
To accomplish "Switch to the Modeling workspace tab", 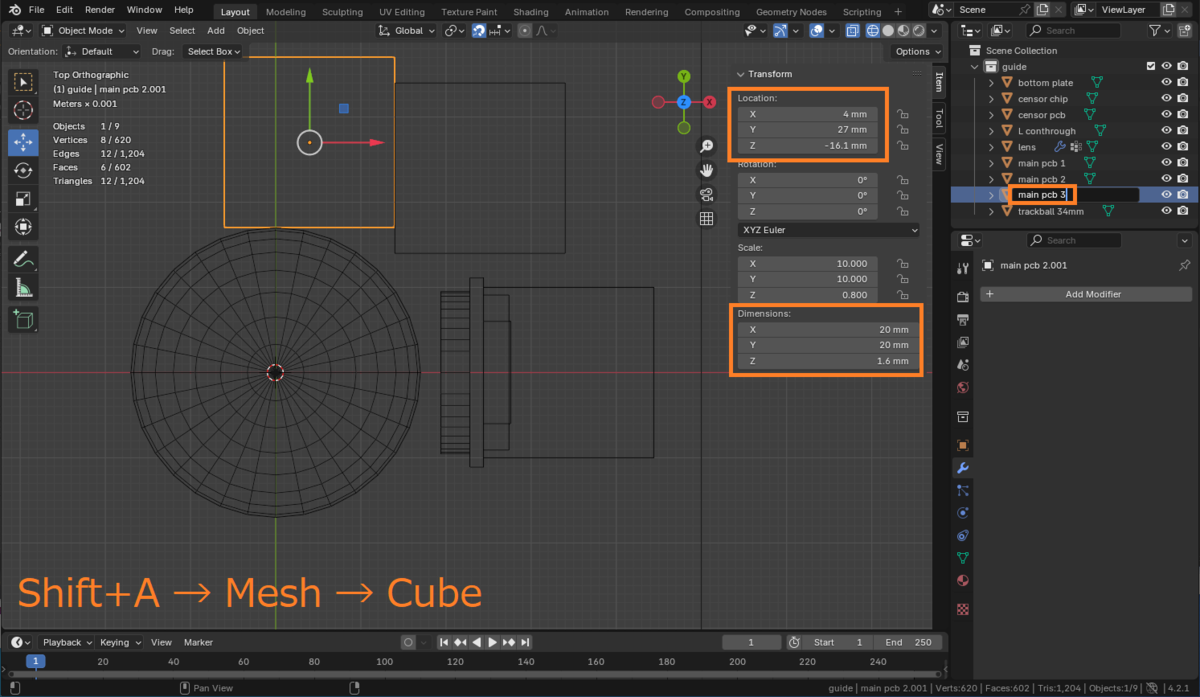I will [x=286, y=12].
